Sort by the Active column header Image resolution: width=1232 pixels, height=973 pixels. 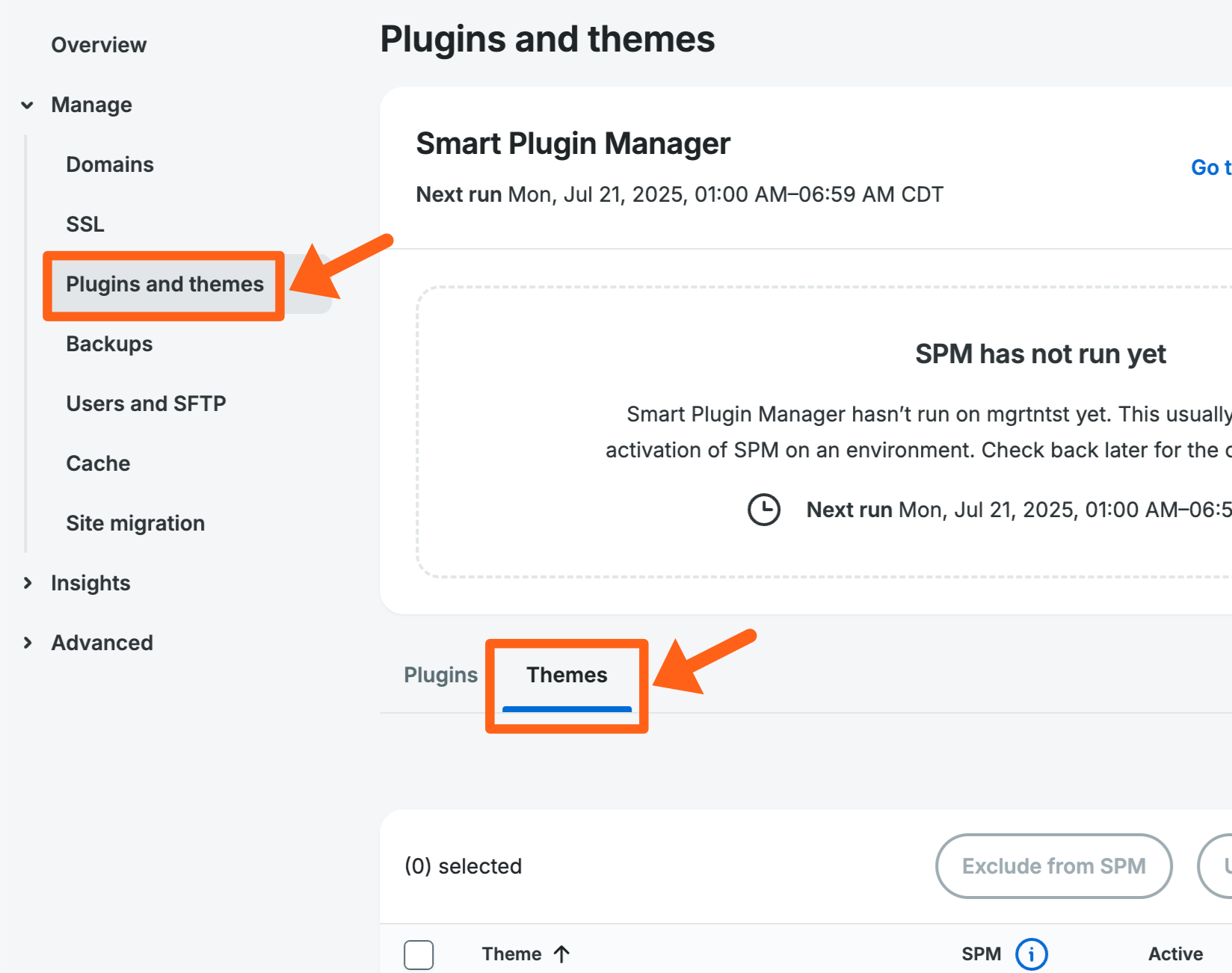1175,954
